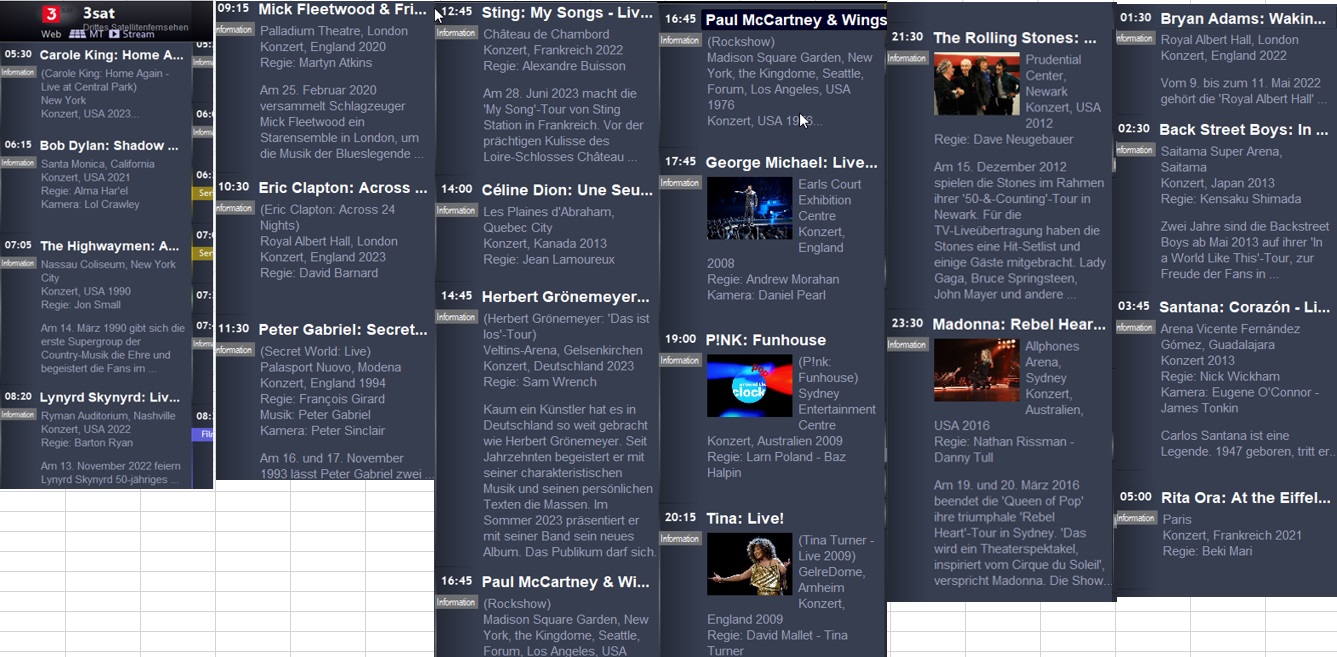This screenshot has height=657, width=1337.
Task: Open Information for The Highwaymen
Action: click(x=18, y=263)
